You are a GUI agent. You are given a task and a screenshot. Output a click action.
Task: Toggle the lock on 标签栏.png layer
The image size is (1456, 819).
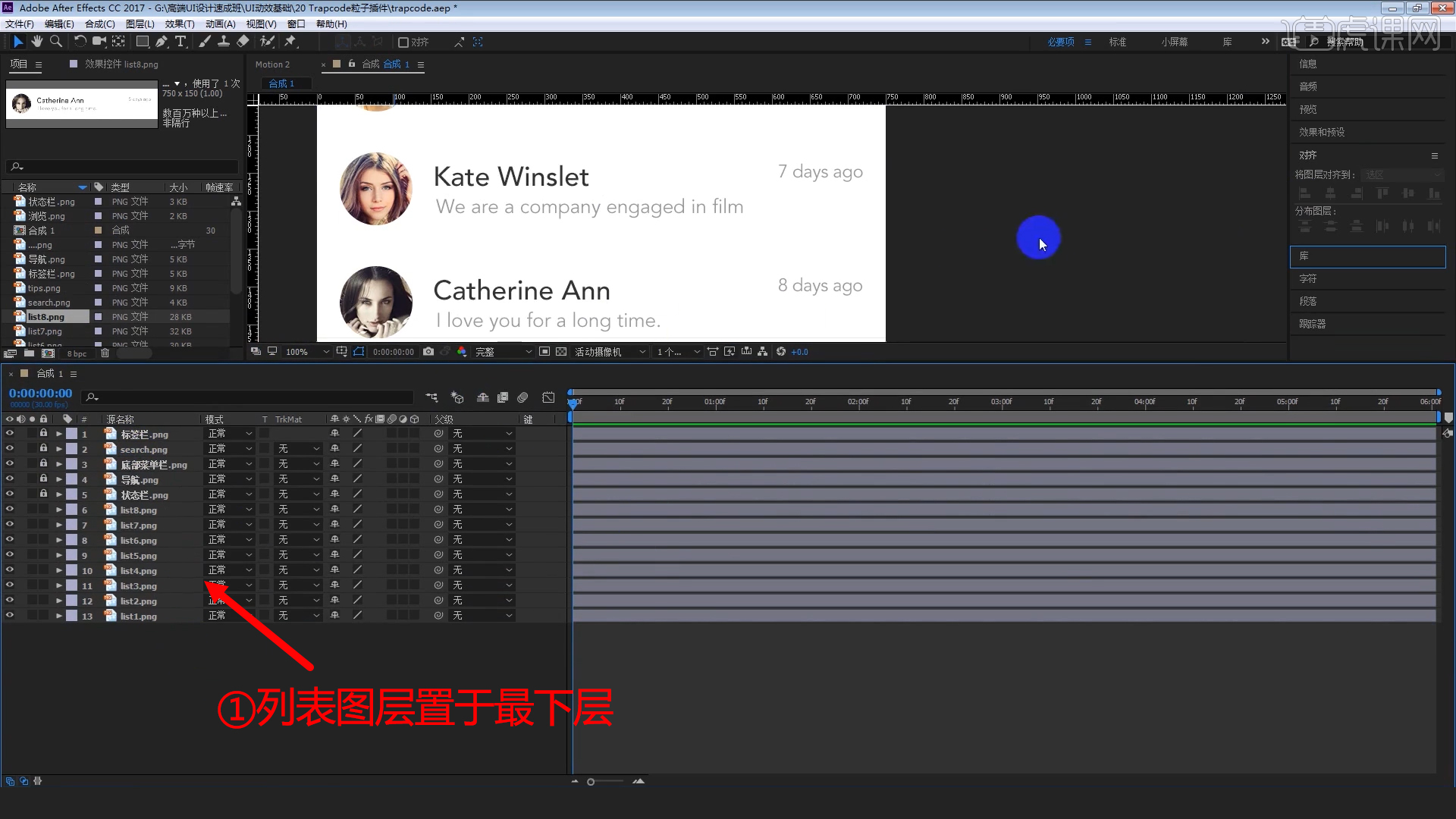click(x=43, y=434)
